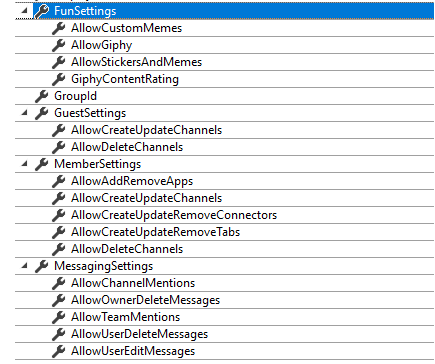The width and height of the screenshot is (435, 364).
Task: Click the wrench icon beside AllowCustomMemes
Action: (59, 28)
